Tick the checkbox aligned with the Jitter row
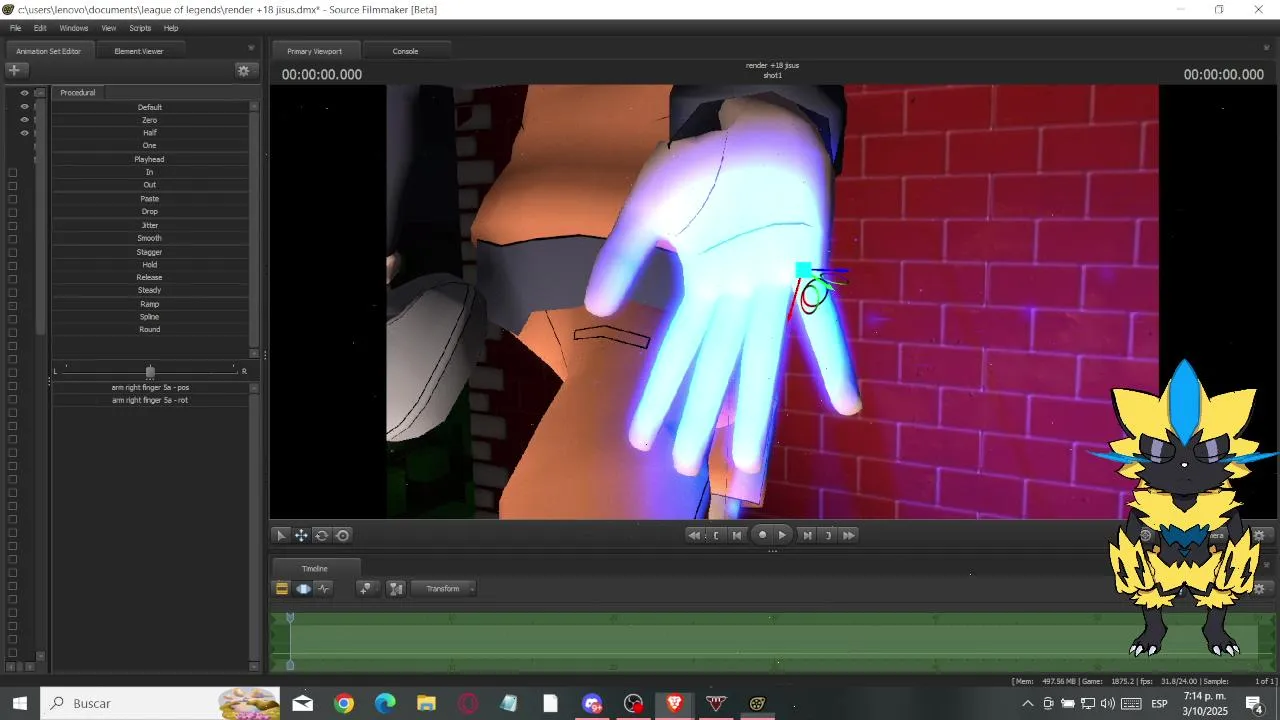 (x=13, y=225)
